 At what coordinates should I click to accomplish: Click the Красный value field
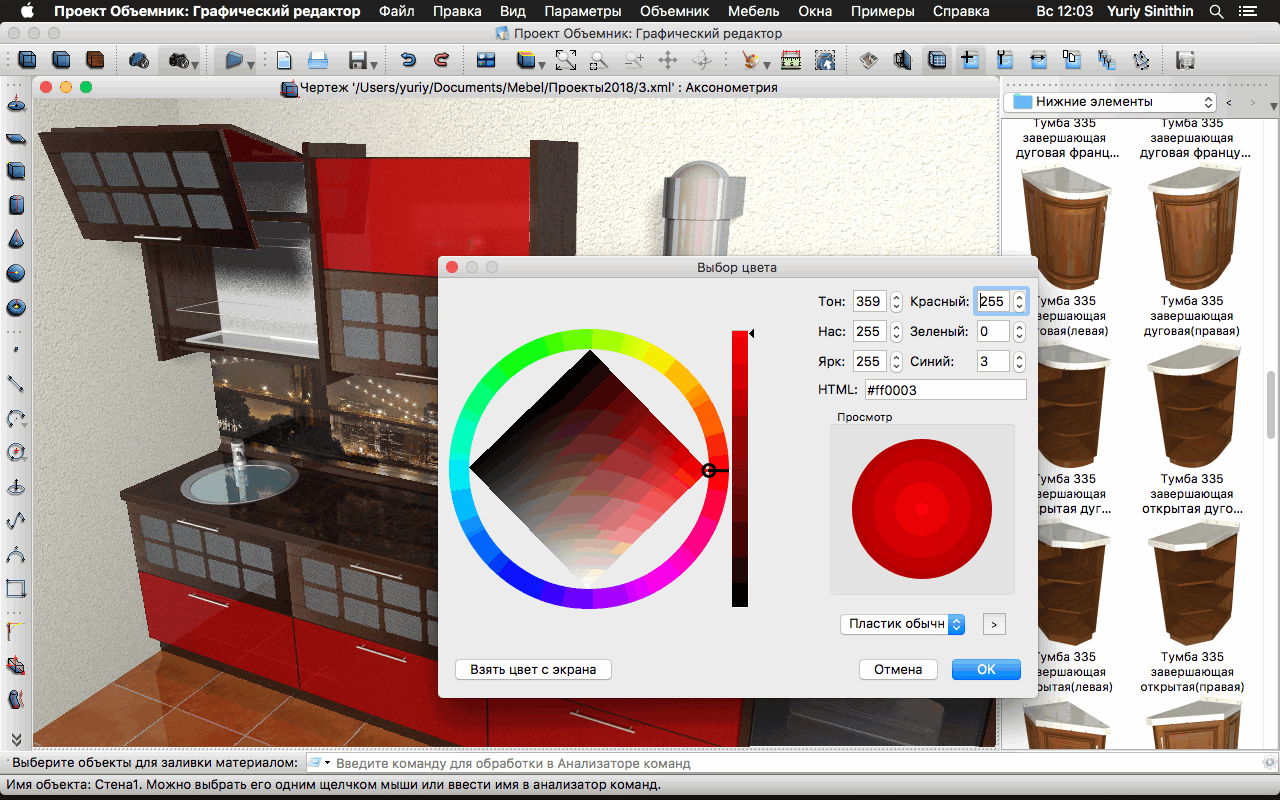point(994,301)
